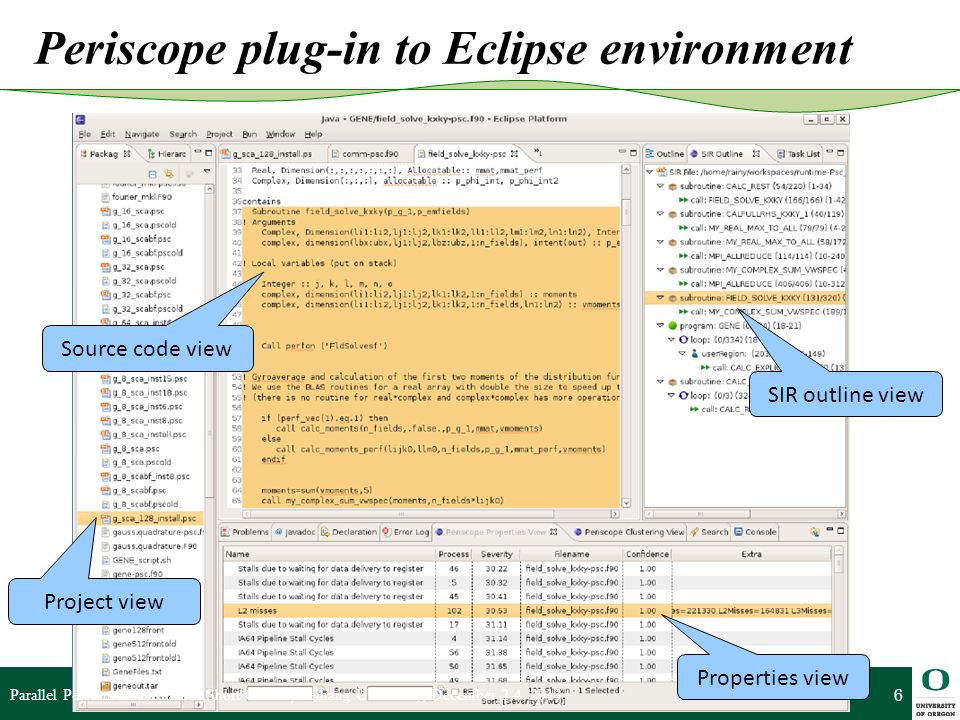Click the Link with Editor toolbar icon
The height and width of the screenshot is (720, 960).
pos(168,174)
